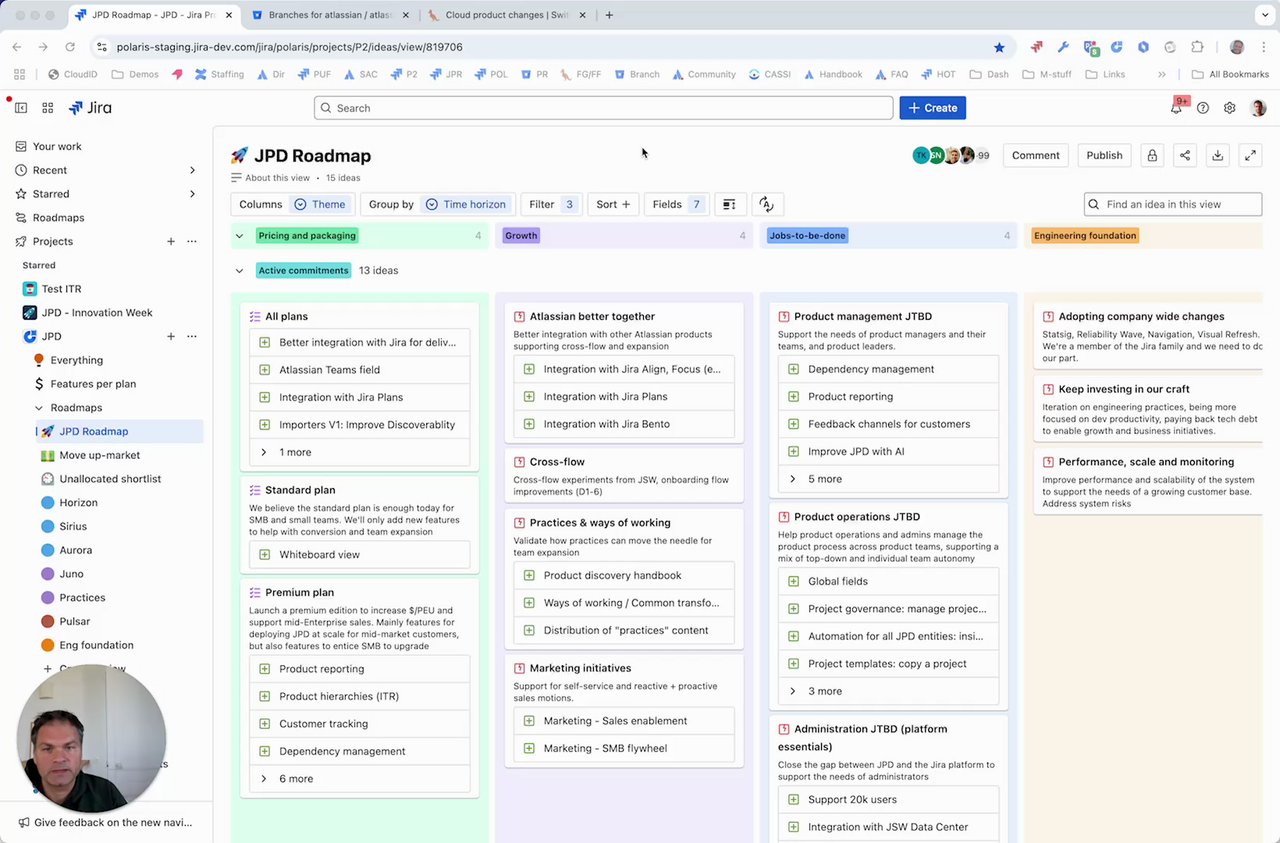Click the green Pricing and packaging label
This screenshot has height=843, width=1280.
pyautogui.click(x=306, y=236)
